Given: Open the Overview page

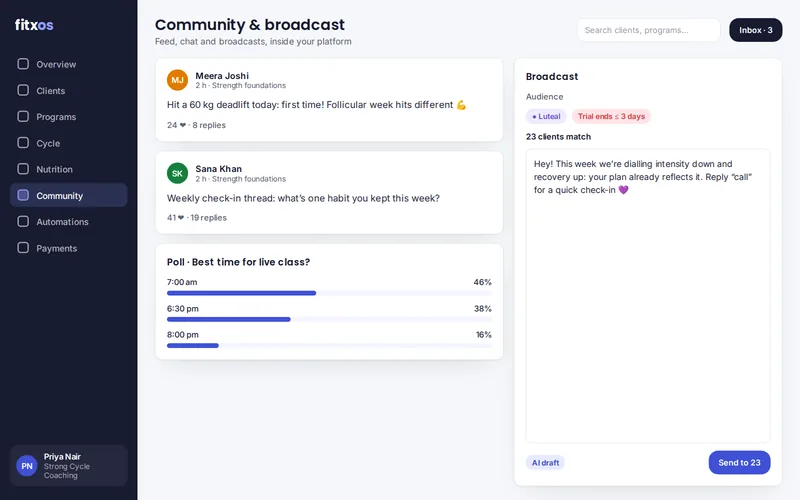Looking at the screenshot, I should (x=68, y=64).
